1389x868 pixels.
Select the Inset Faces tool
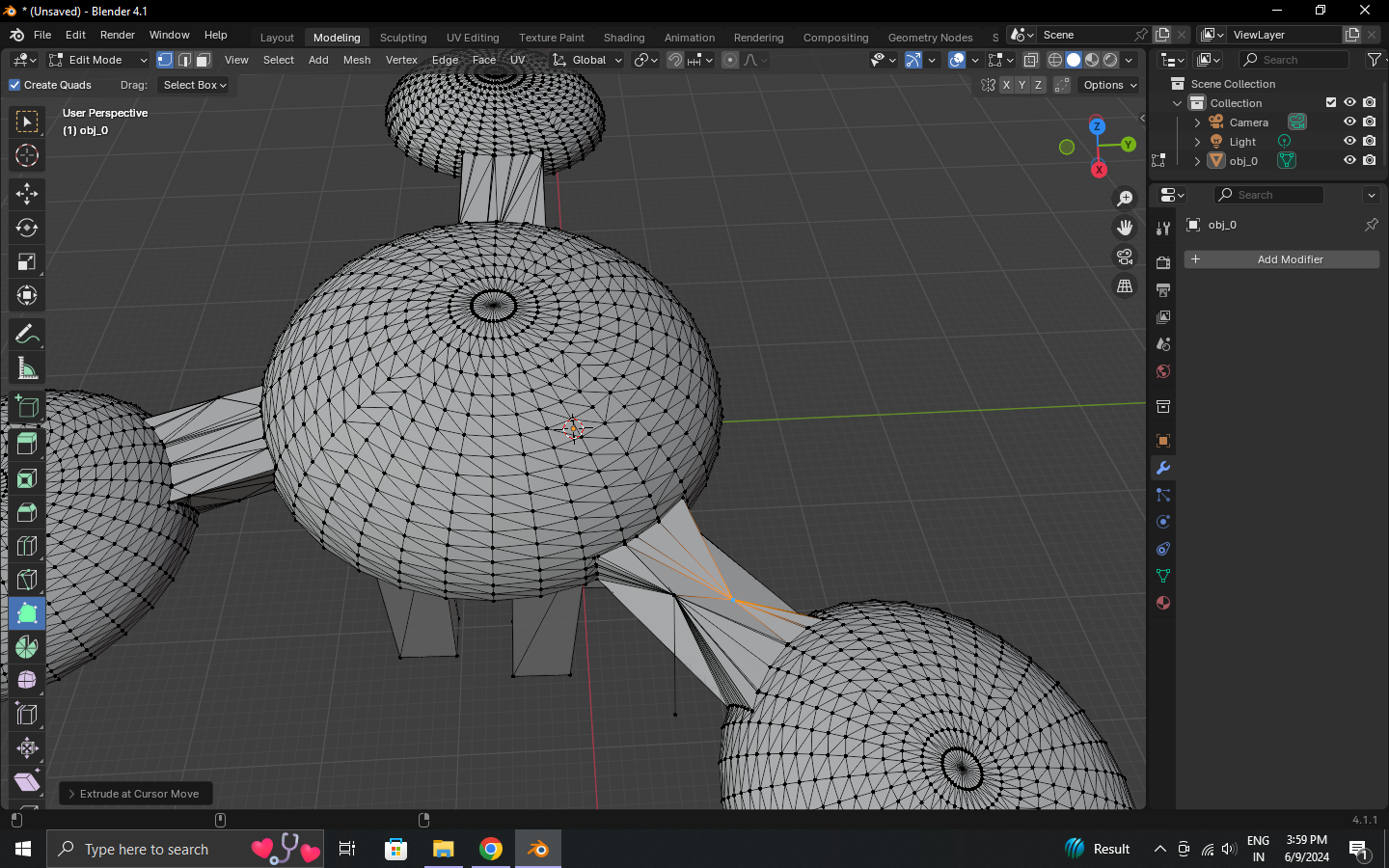[27, 478]
